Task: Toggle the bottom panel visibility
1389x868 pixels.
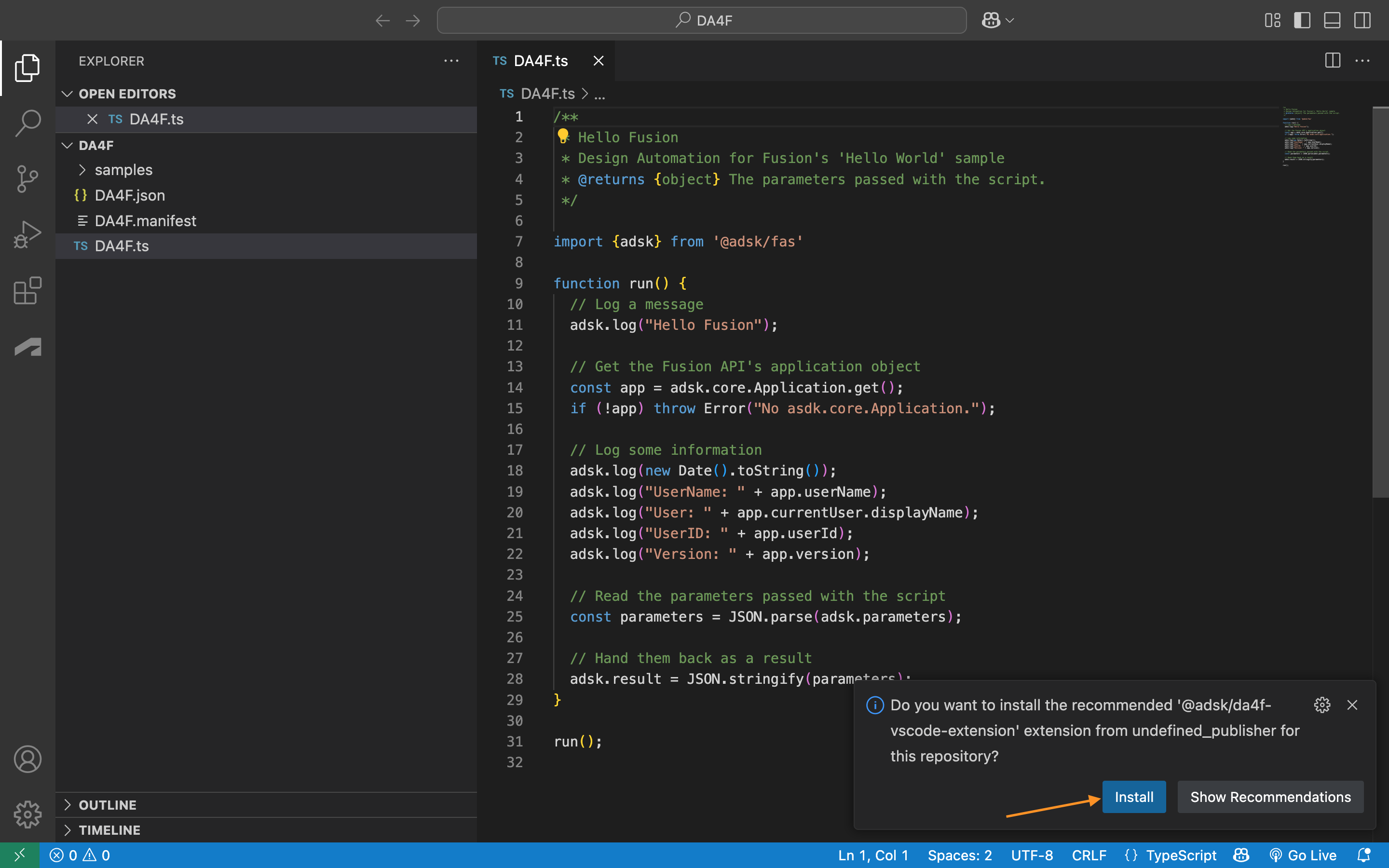Action: [x=1331, y=20]
